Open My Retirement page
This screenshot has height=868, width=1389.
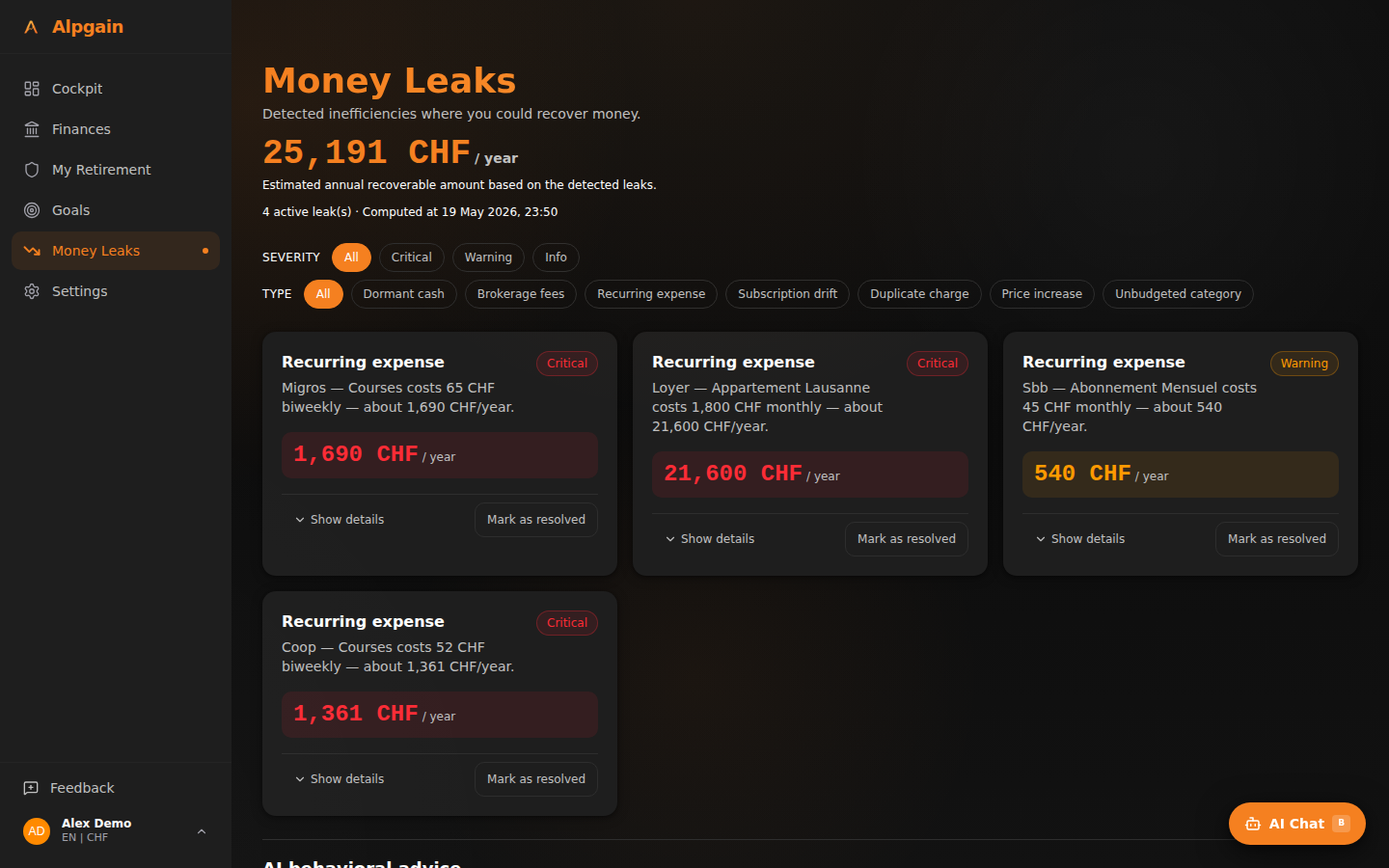pos(116,170)
